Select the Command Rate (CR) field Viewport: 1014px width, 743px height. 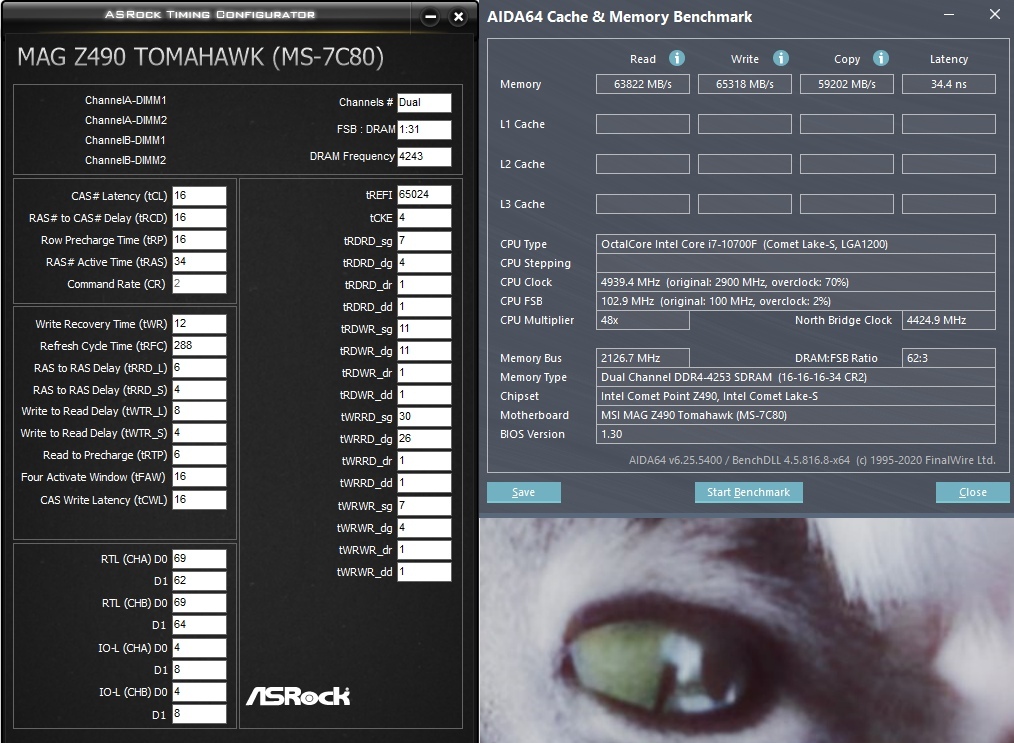tap(199, 283)
